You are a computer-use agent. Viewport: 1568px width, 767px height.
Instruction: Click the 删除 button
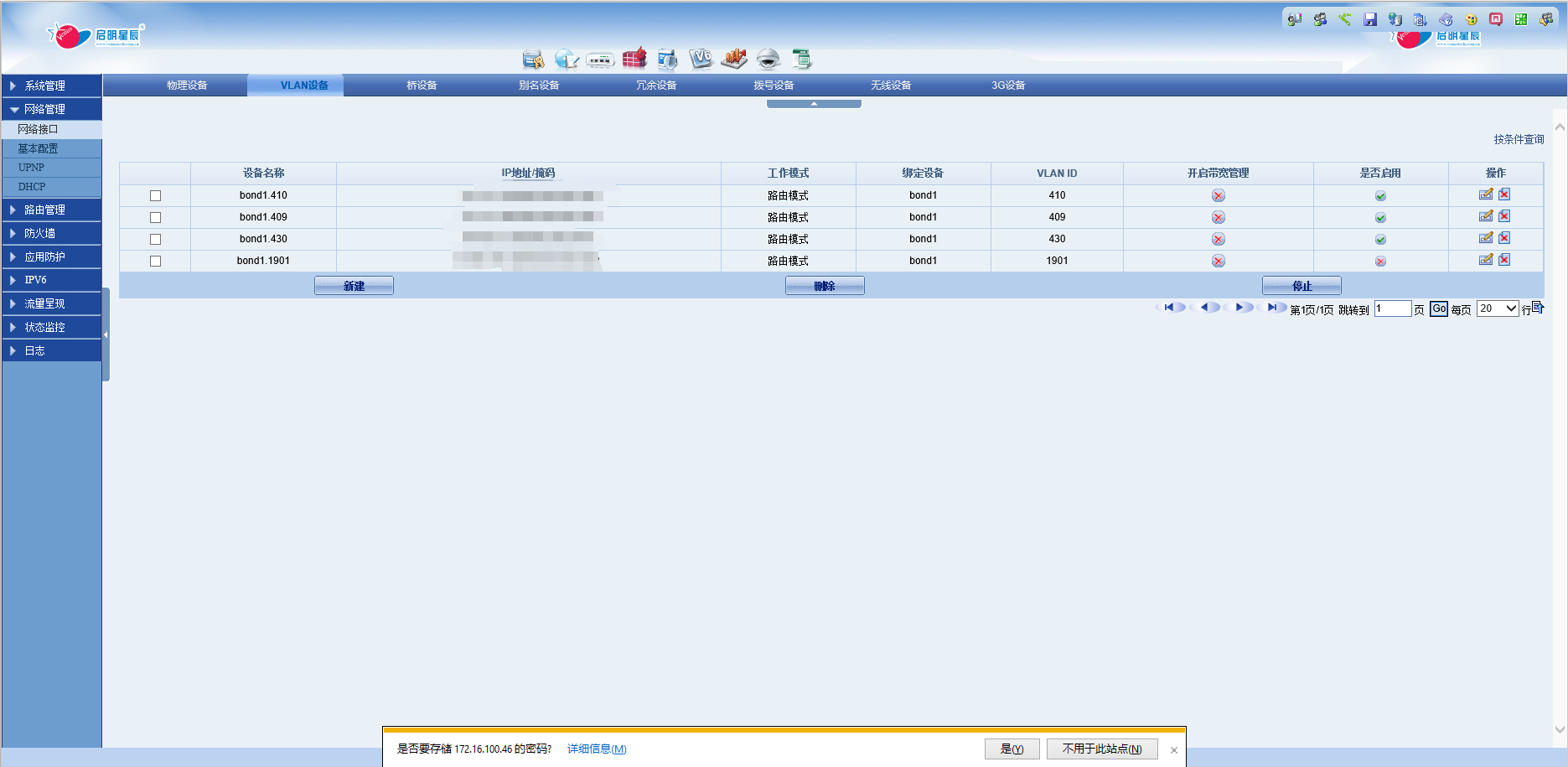click(825, 286)
